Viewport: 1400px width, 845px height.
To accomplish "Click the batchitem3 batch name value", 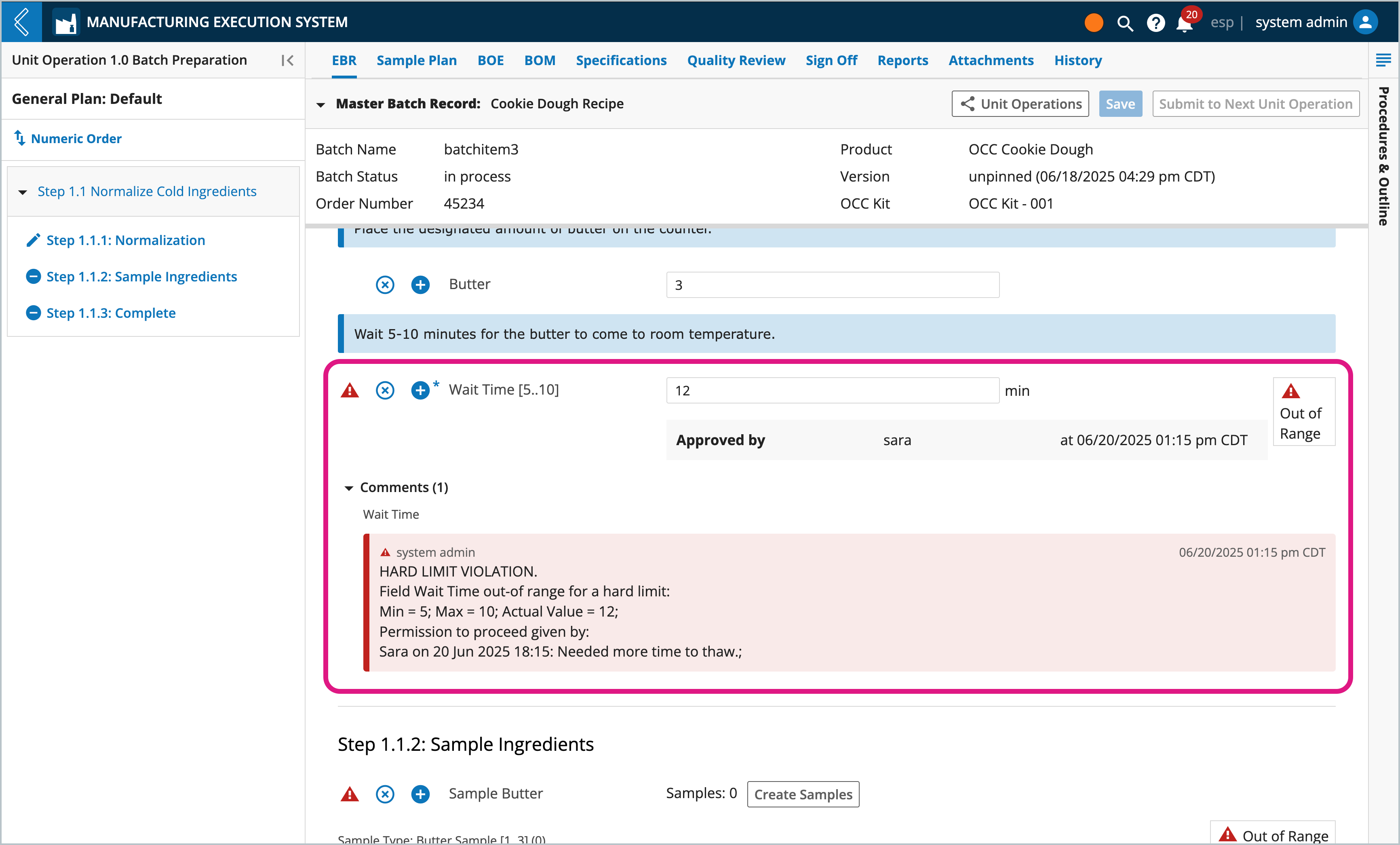I will 481,150.
